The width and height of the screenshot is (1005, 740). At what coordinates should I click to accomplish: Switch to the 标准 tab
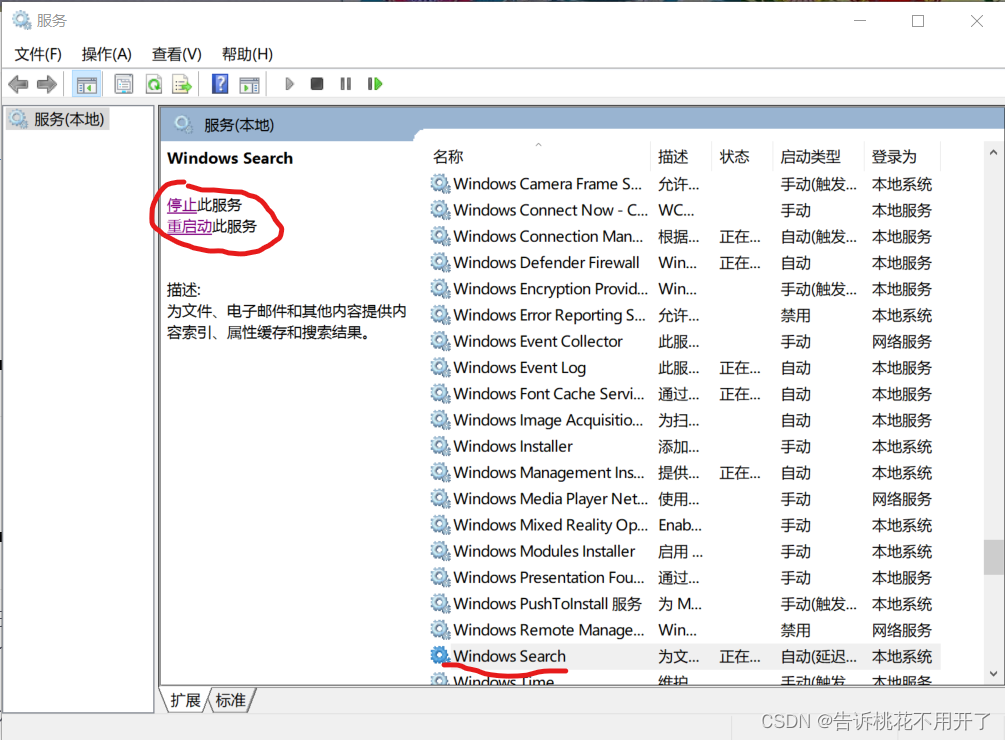(231, 700)
